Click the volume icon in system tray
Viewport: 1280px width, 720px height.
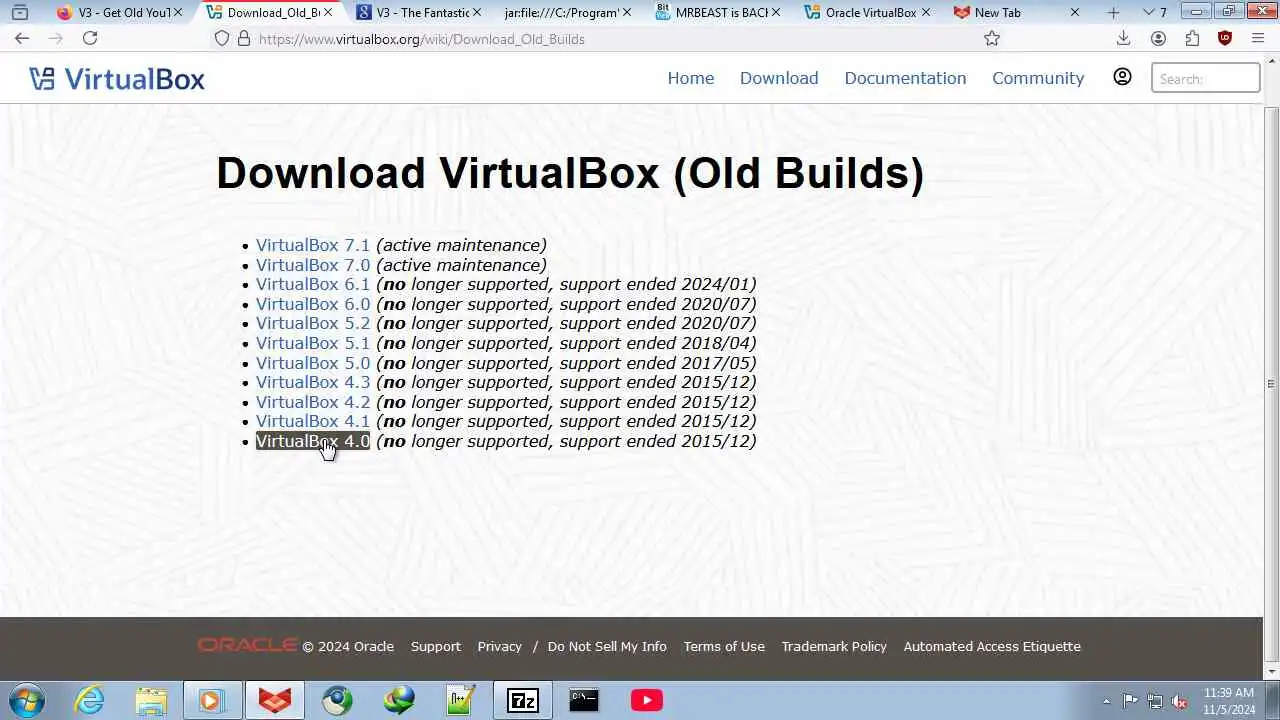1180,701
